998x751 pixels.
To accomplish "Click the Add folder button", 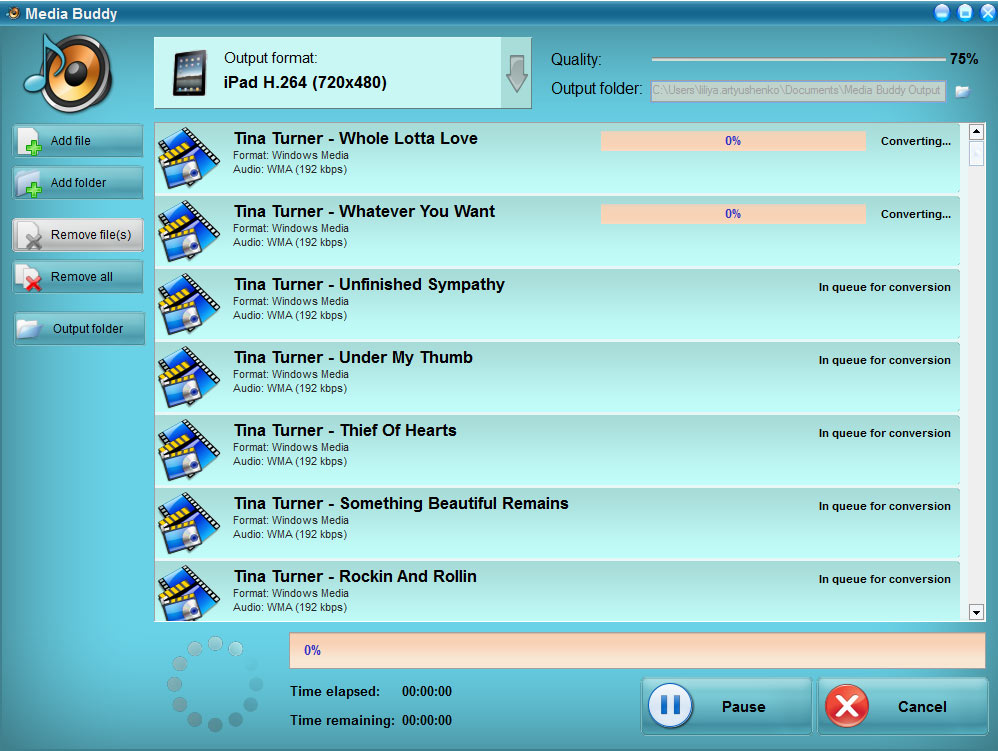I will coord(78,183).
